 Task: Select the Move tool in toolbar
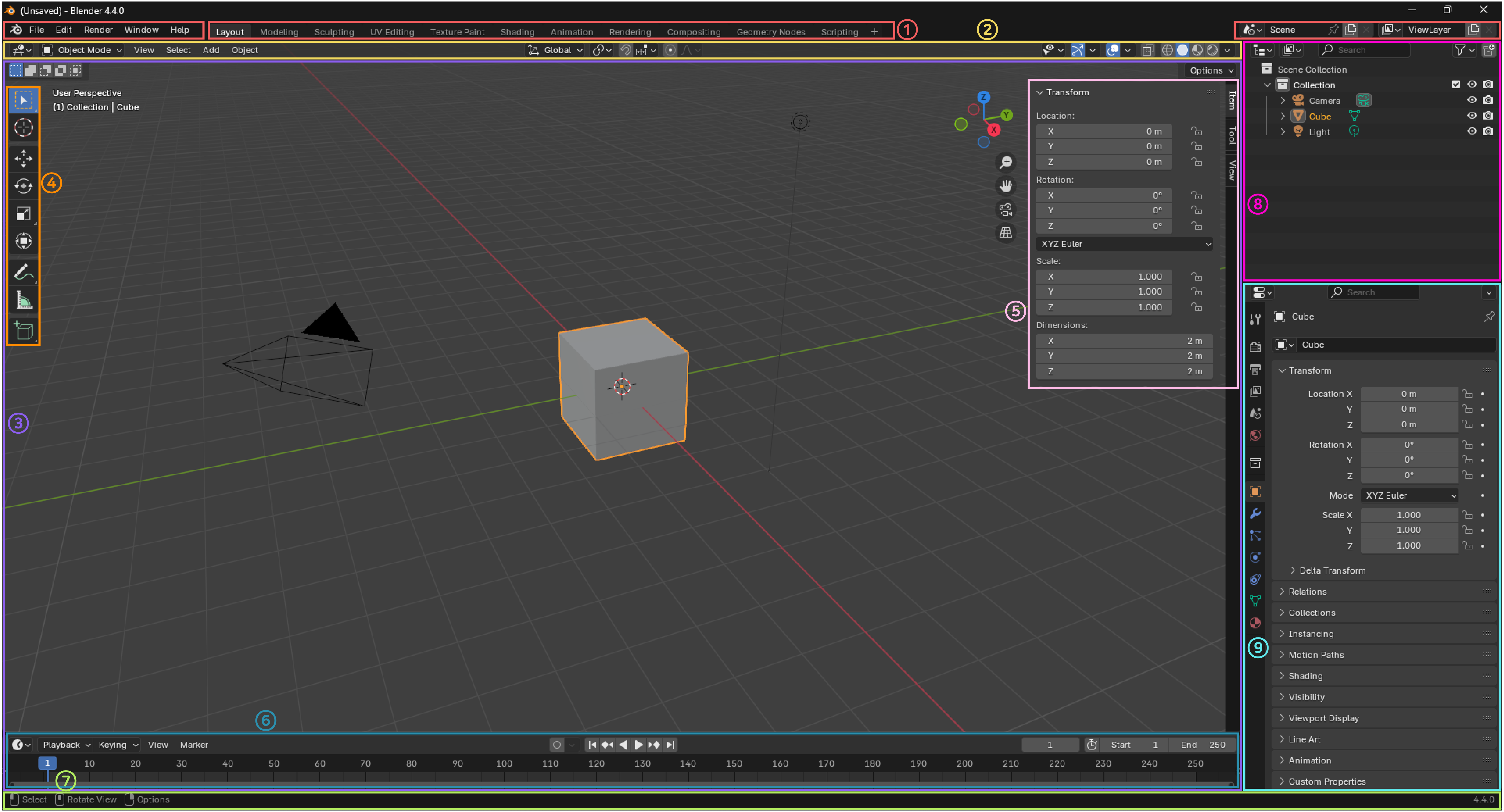coord(23,158)
